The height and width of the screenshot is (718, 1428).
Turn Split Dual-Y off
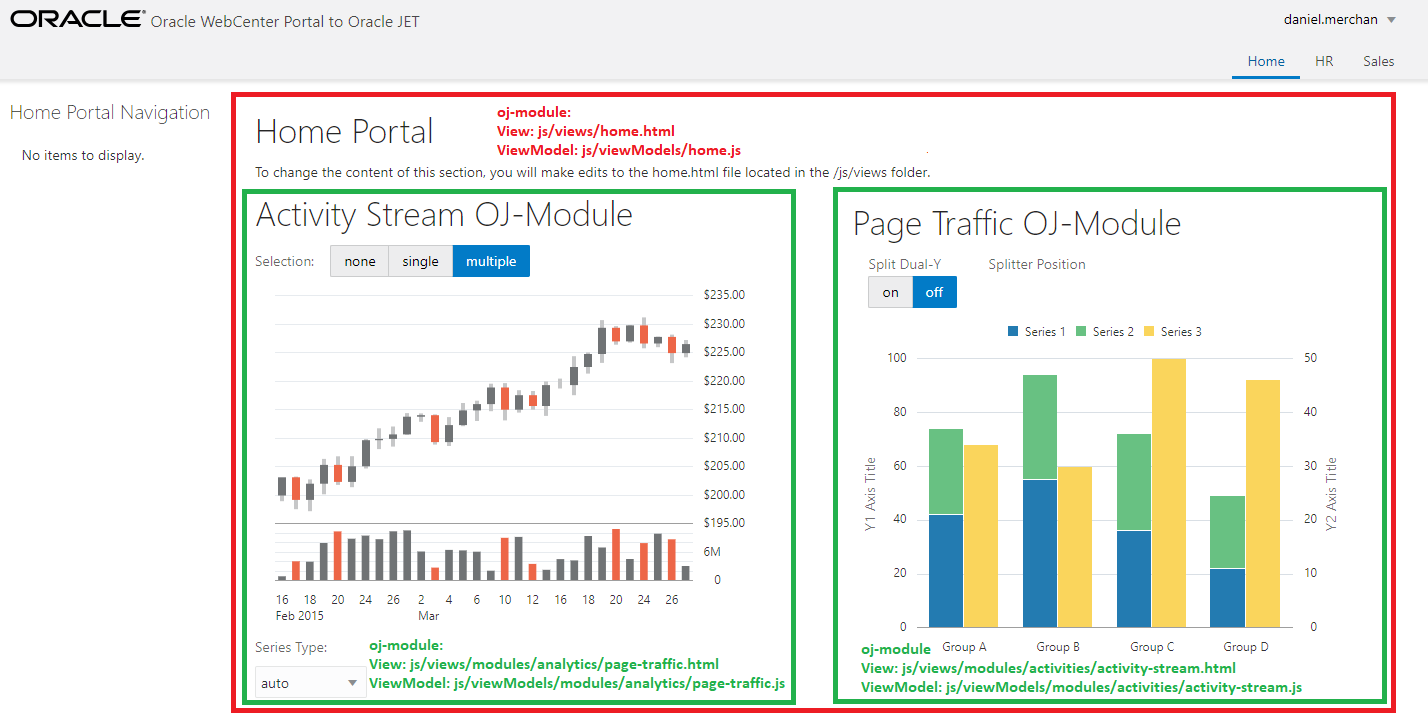(934, 292)
